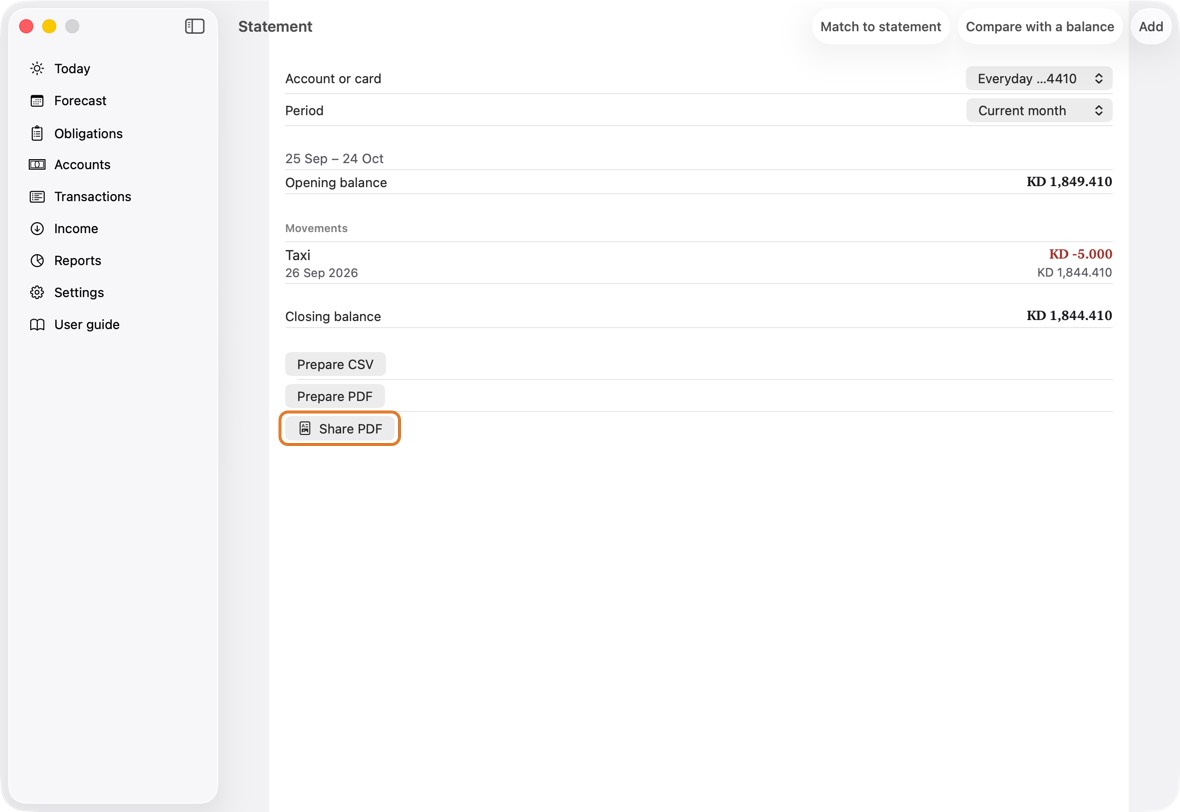Click the list icon beside Transactions
The image size is (1180, 812).
click(37, 196)
